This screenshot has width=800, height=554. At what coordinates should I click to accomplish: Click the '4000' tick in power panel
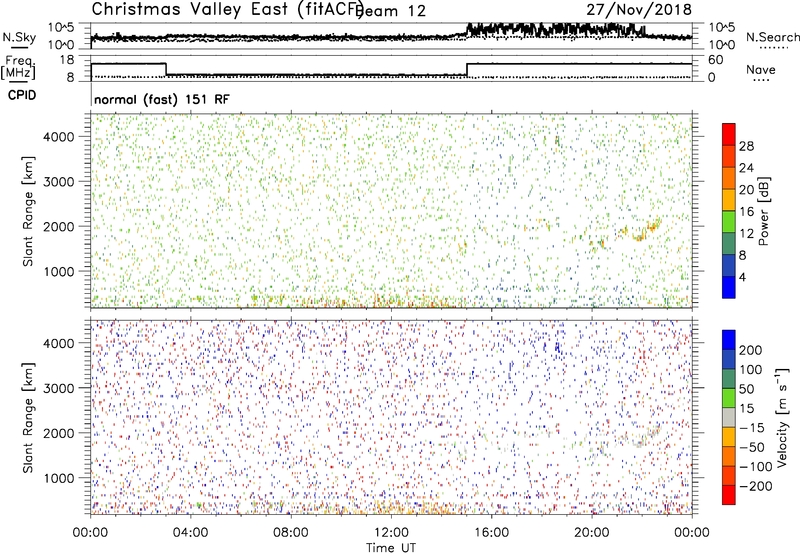59,137
